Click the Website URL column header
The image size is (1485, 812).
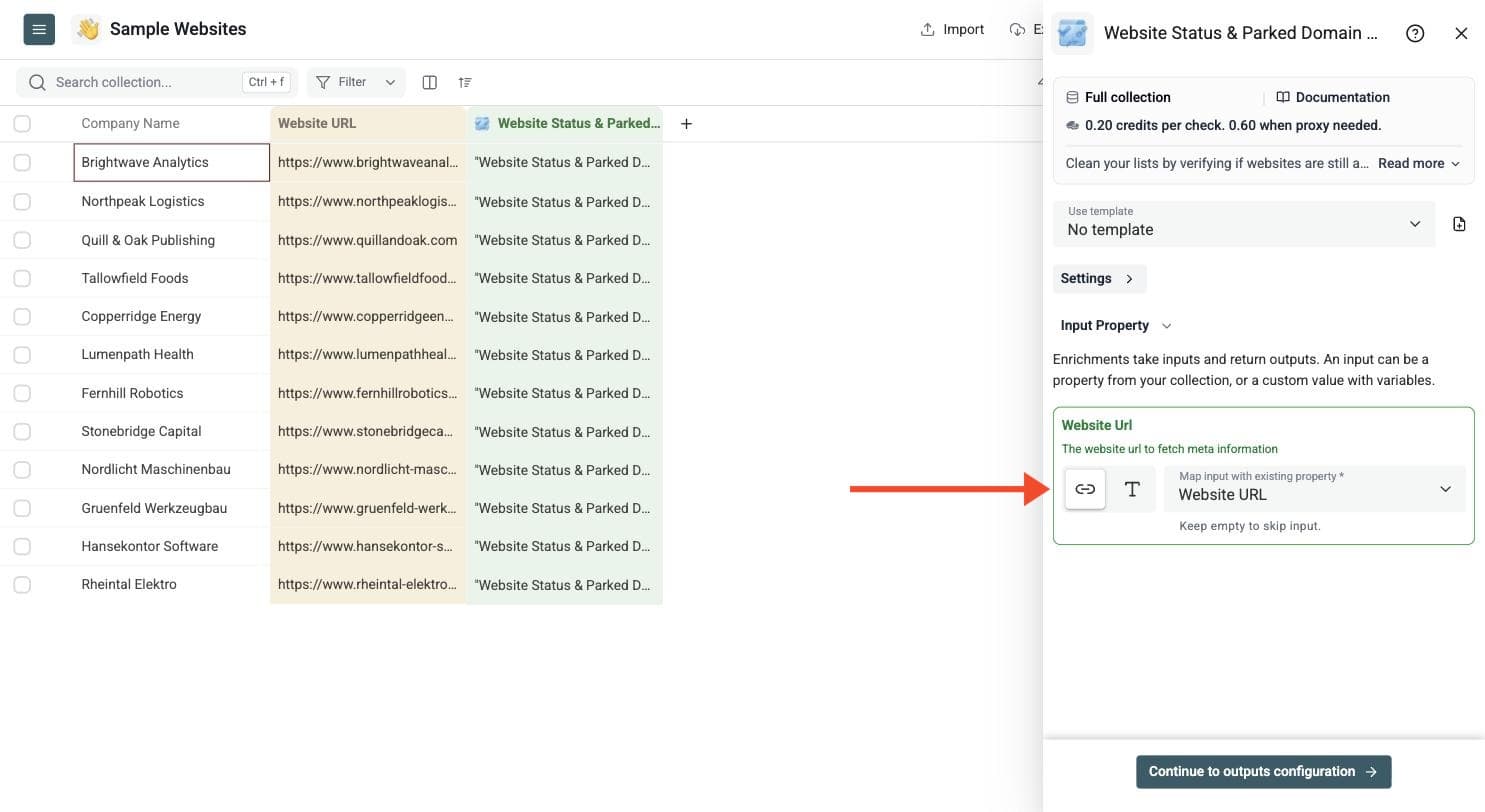point(368,124)
